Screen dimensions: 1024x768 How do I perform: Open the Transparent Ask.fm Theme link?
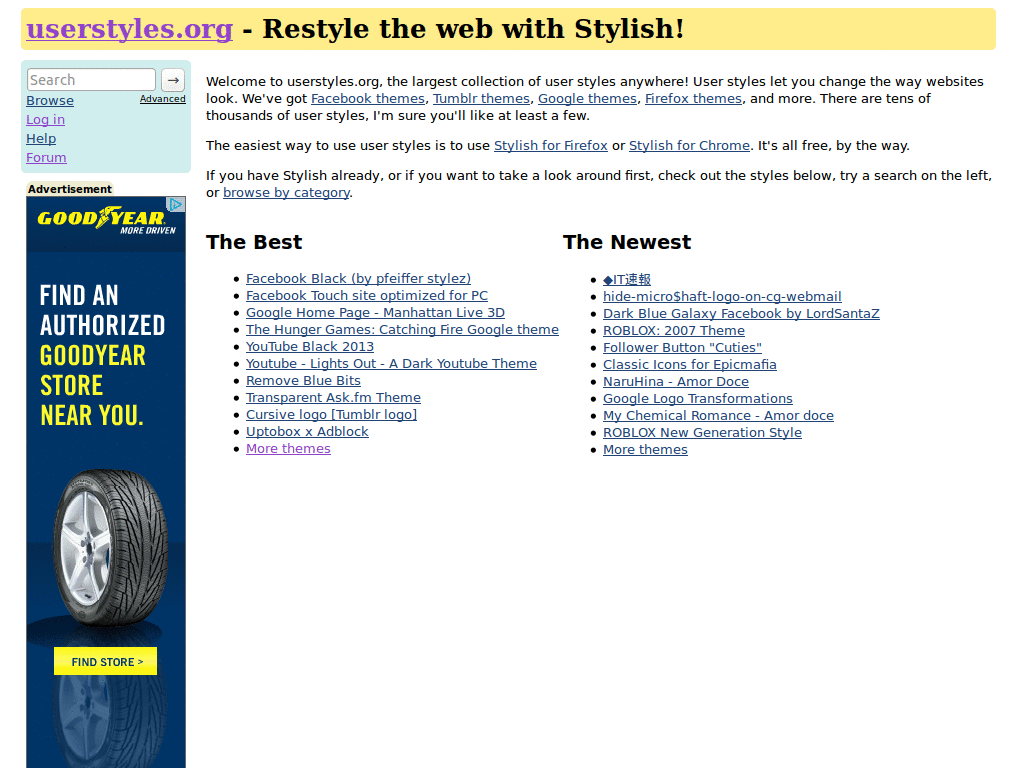tap(333, 398)
